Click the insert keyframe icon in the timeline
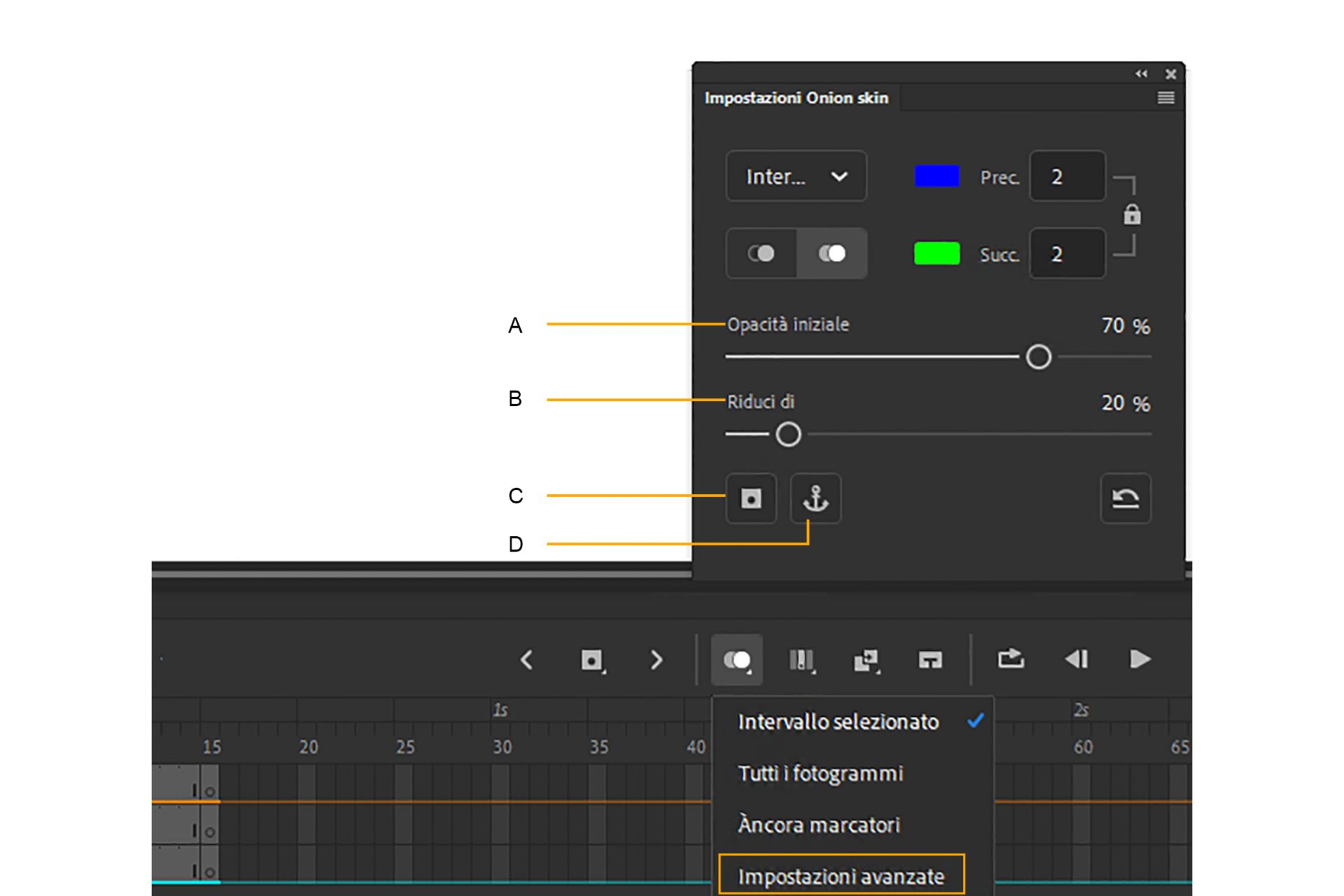This screenshot has width=1344, height=896. [x=591, y=659]
